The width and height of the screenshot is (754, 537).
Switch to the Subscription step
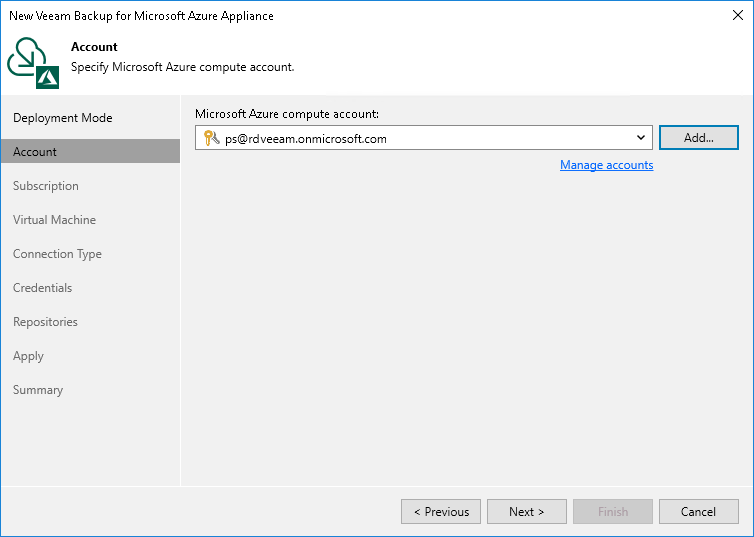coord(46,186)
